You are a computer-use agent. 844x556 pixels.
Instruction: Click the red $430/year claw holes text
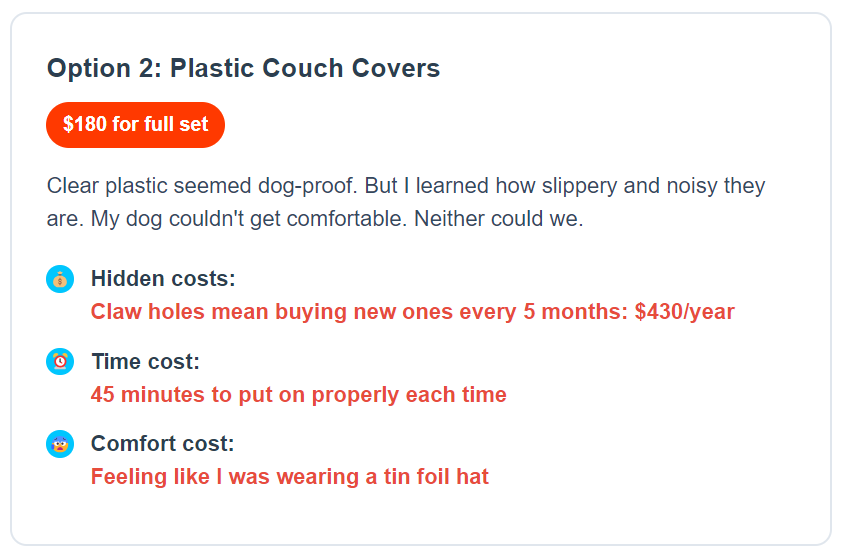[x=412, y=312]
